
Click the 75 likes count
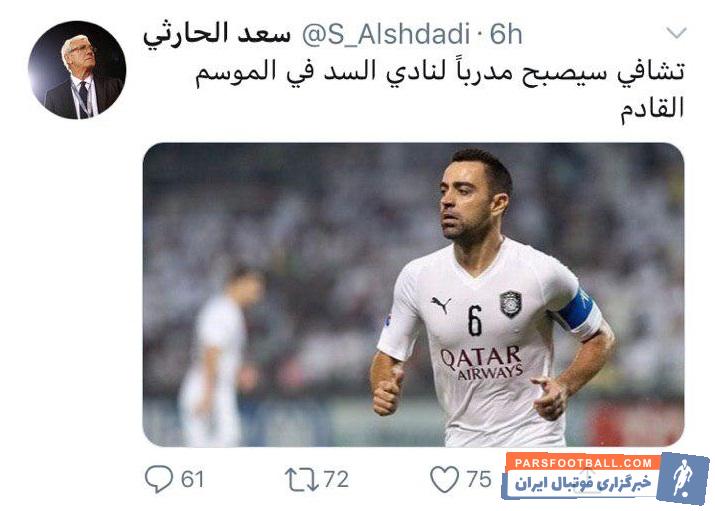click(478, 479)
